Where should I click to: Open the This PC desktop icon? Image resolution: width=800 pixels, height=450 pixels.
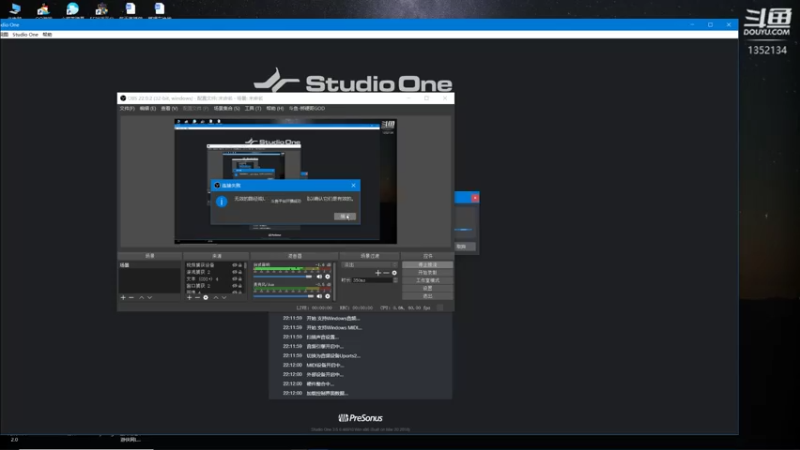[x=15, y=9]
